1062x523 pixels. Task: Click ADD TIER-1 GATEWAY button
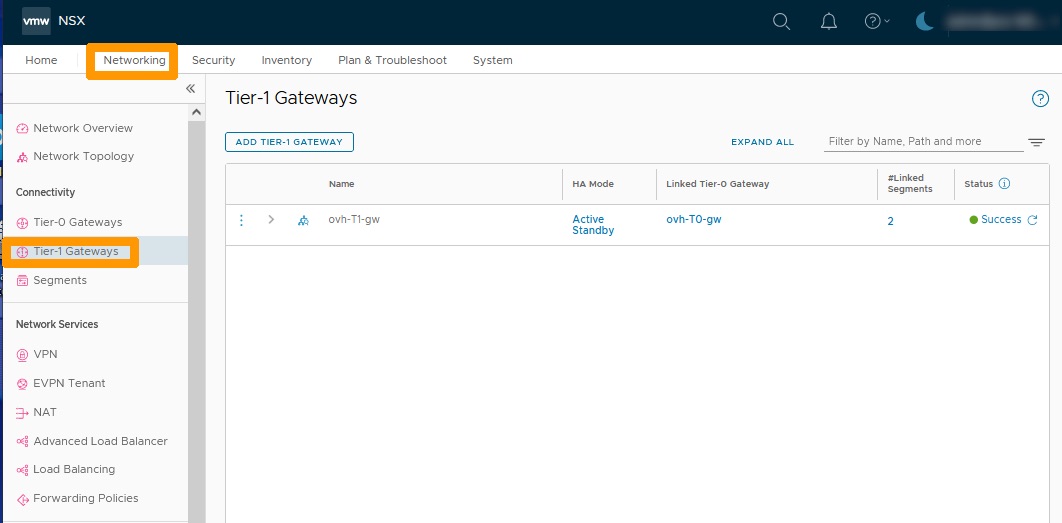click(x=289, y=142)
